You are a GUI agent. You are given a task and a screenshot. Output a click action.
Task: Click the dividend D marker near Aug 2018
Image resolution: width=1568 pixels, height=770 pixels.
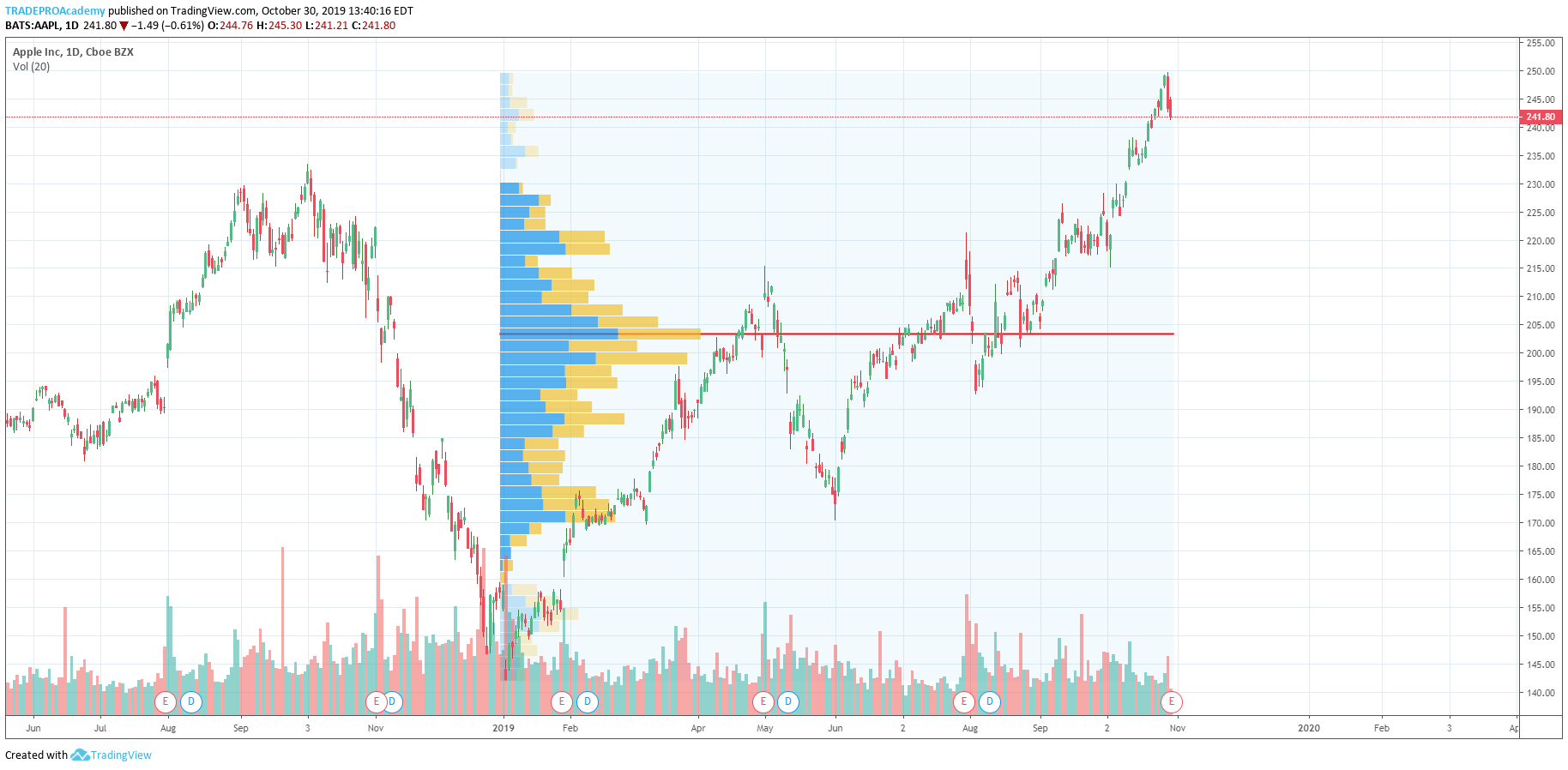click(x=191, y=702)
